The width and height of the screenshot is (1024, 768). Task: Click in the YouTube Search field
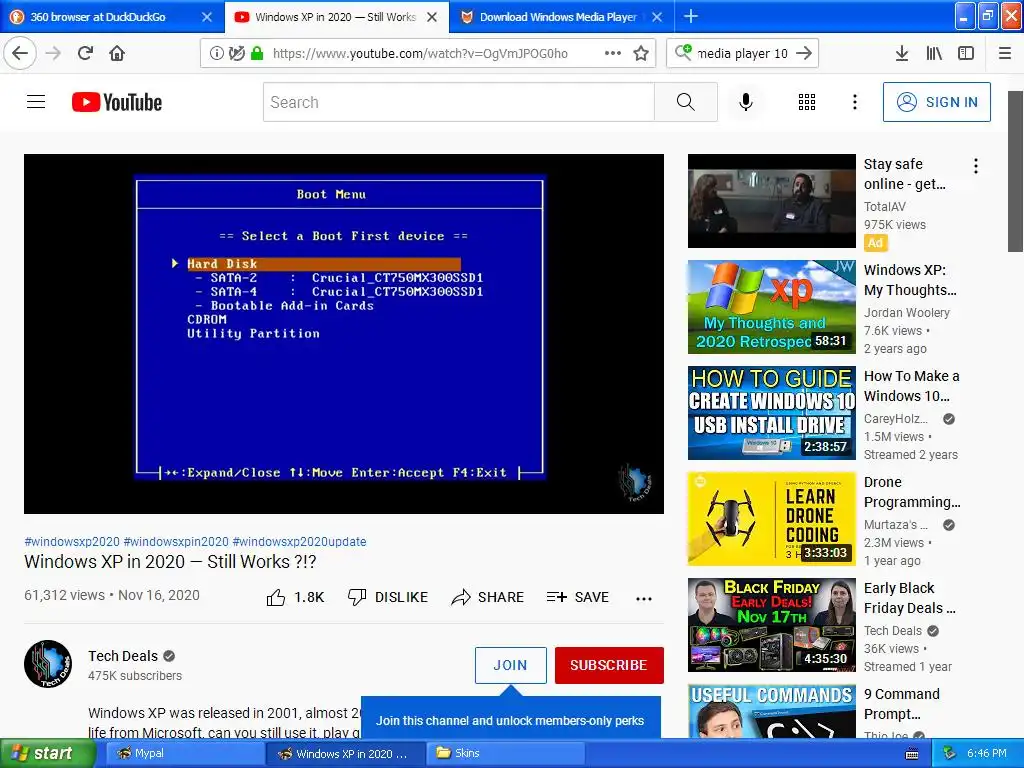[458, 102]
